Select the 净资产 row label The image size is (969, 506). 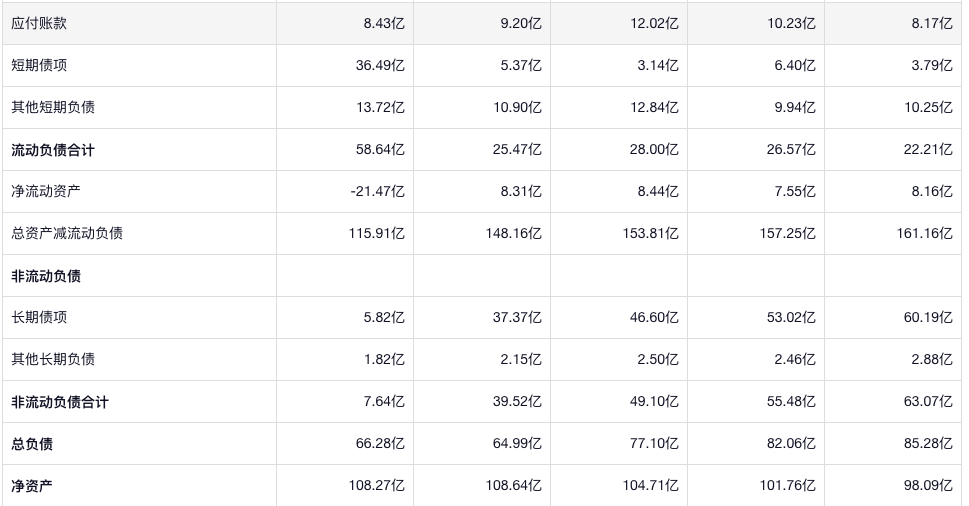click(32, 486)
